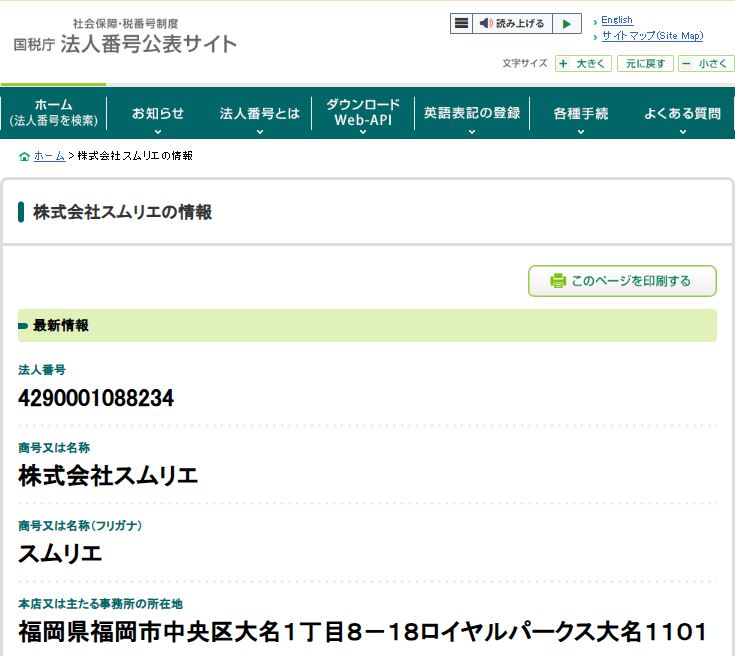
Task: Open the サイトマップ (Site Map) link
Action: (x=652, y=36)
